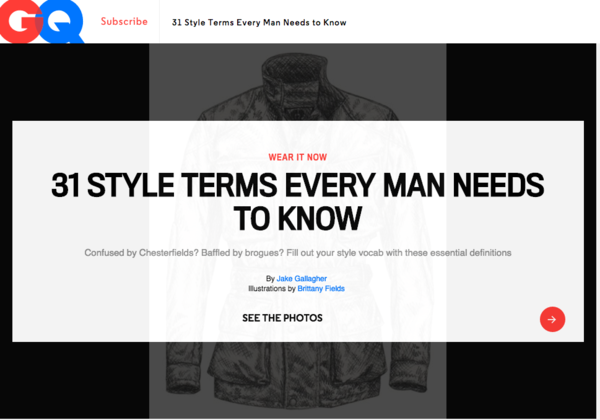Image resolution: width=600 pixels, height=420 pixels.
Task: Click the 31 Style Terms main headline
Action: (297, 202)
